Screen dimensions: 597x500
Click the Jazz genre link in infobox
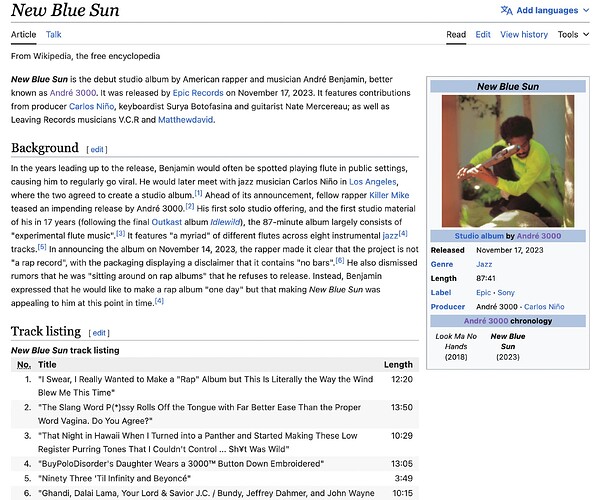click(484, 264)
